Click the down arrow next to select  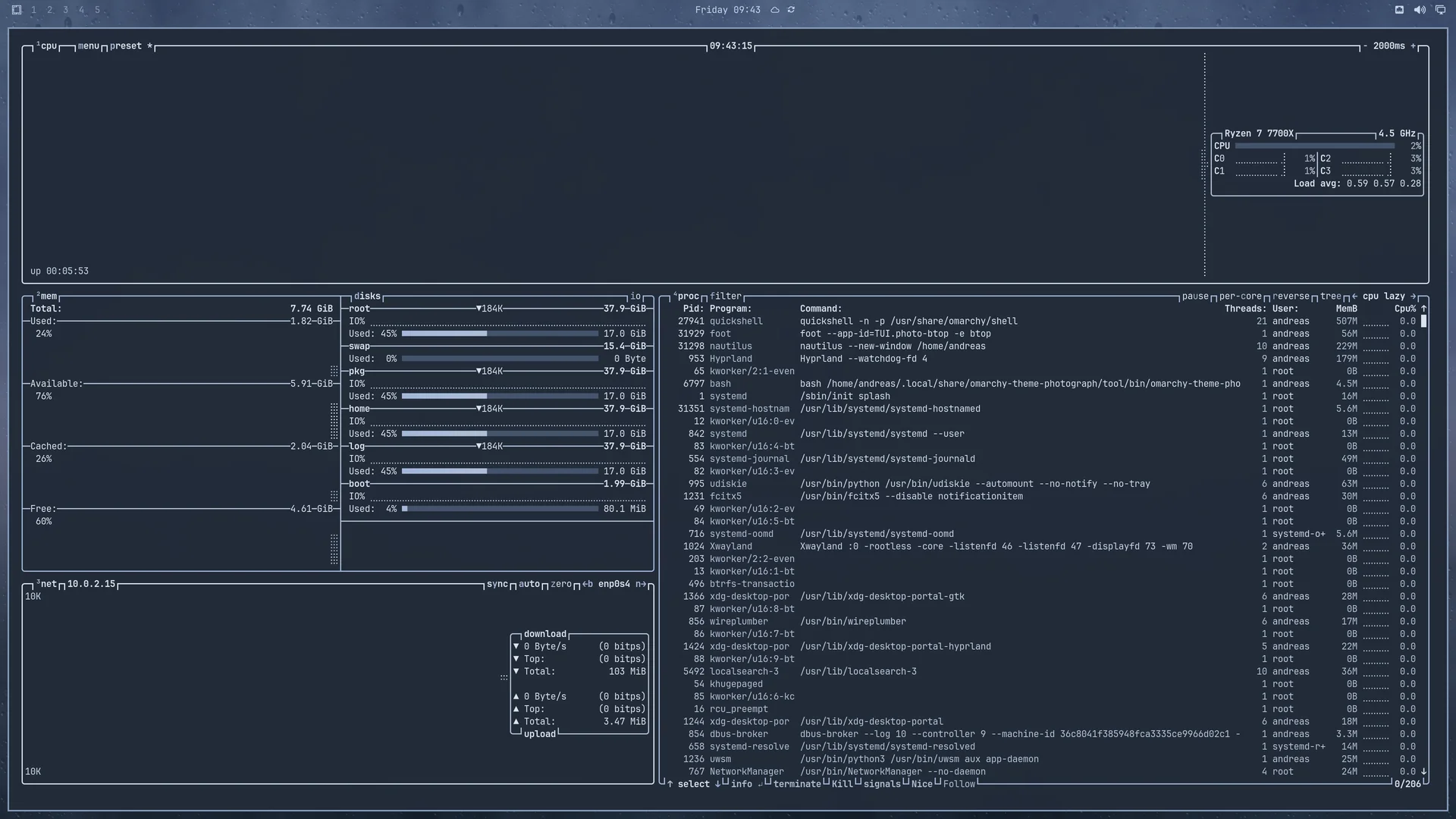[717, 784]
